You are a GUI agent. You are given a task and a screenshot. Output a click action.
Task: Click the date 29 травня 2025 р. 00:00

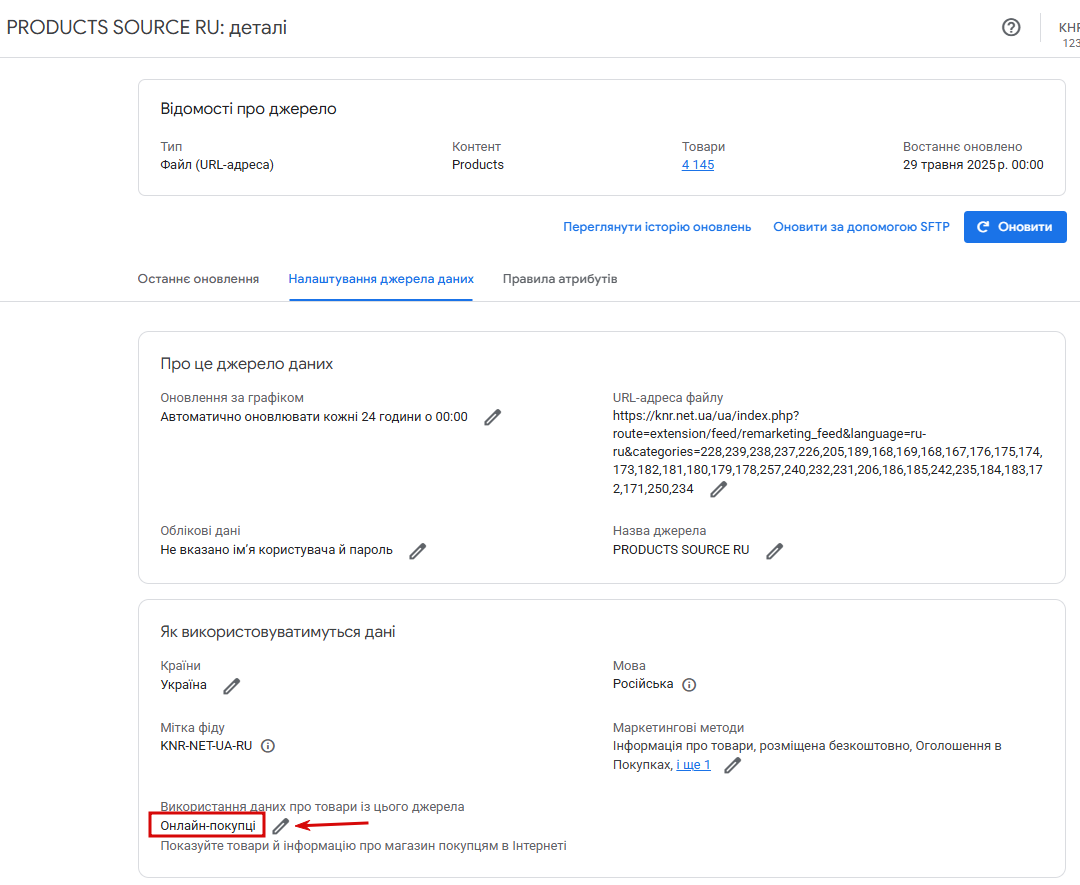973,165
